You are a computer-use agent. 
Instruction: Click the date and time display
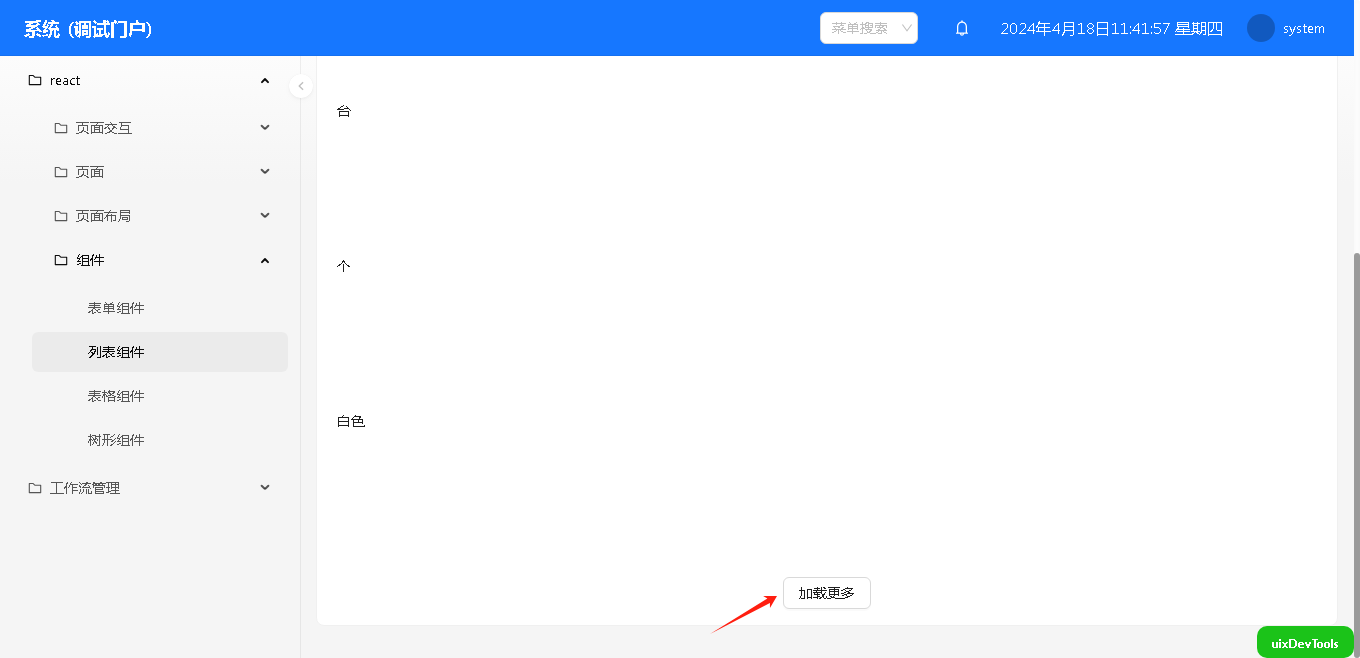(x=1112, y=28)
